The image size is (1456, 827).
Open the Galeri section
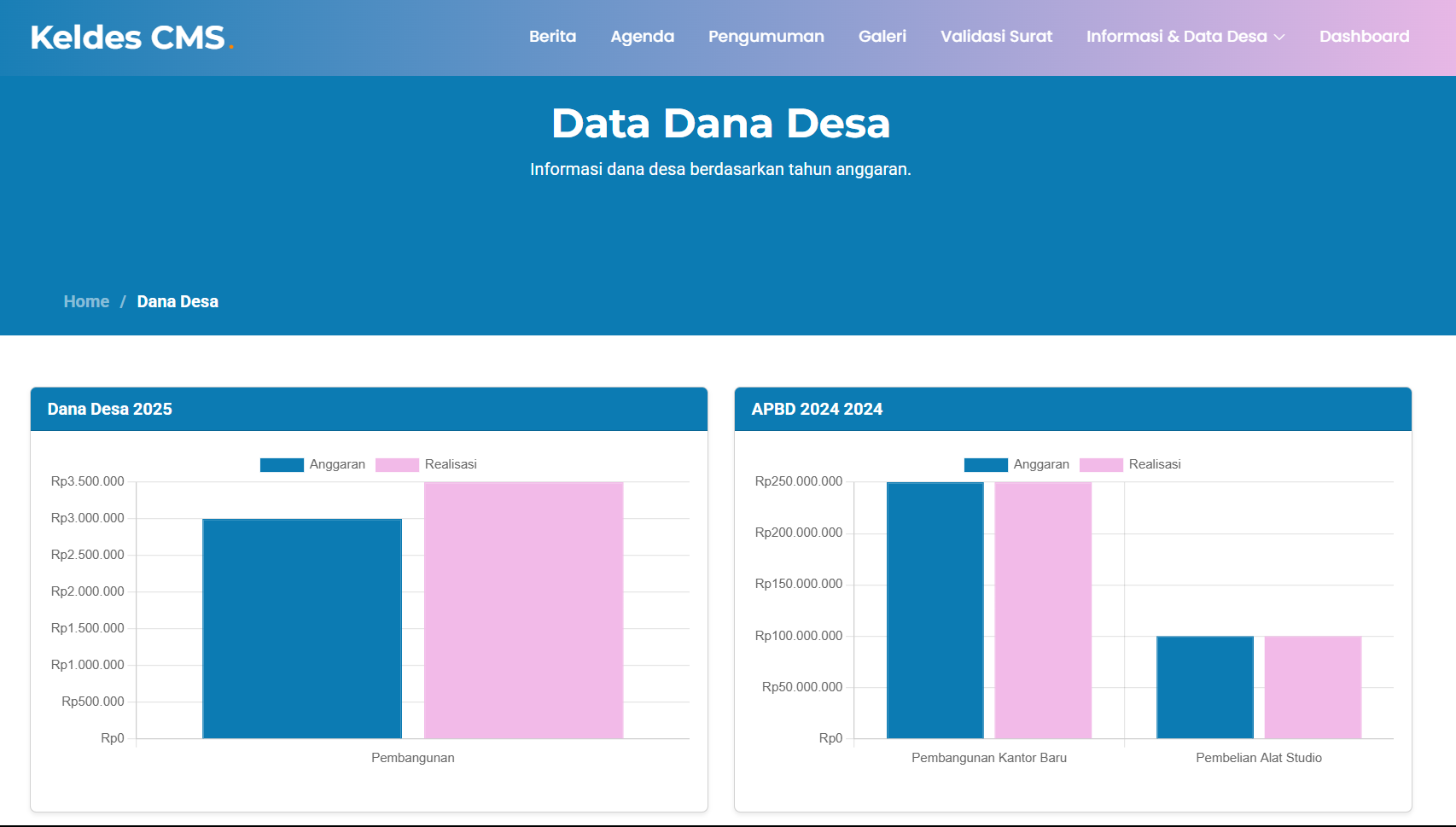tap(882, 37)
